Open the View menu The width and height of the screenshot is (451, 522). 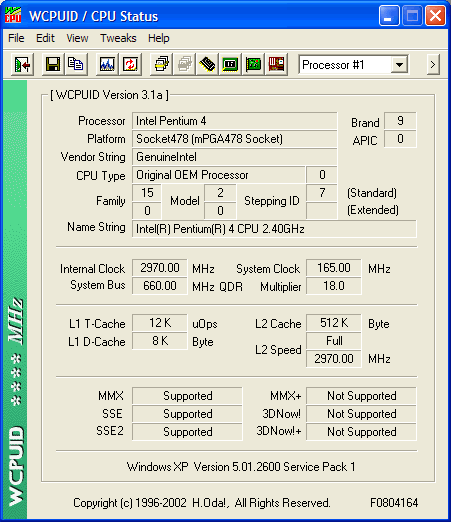click(x=77, y=38)
